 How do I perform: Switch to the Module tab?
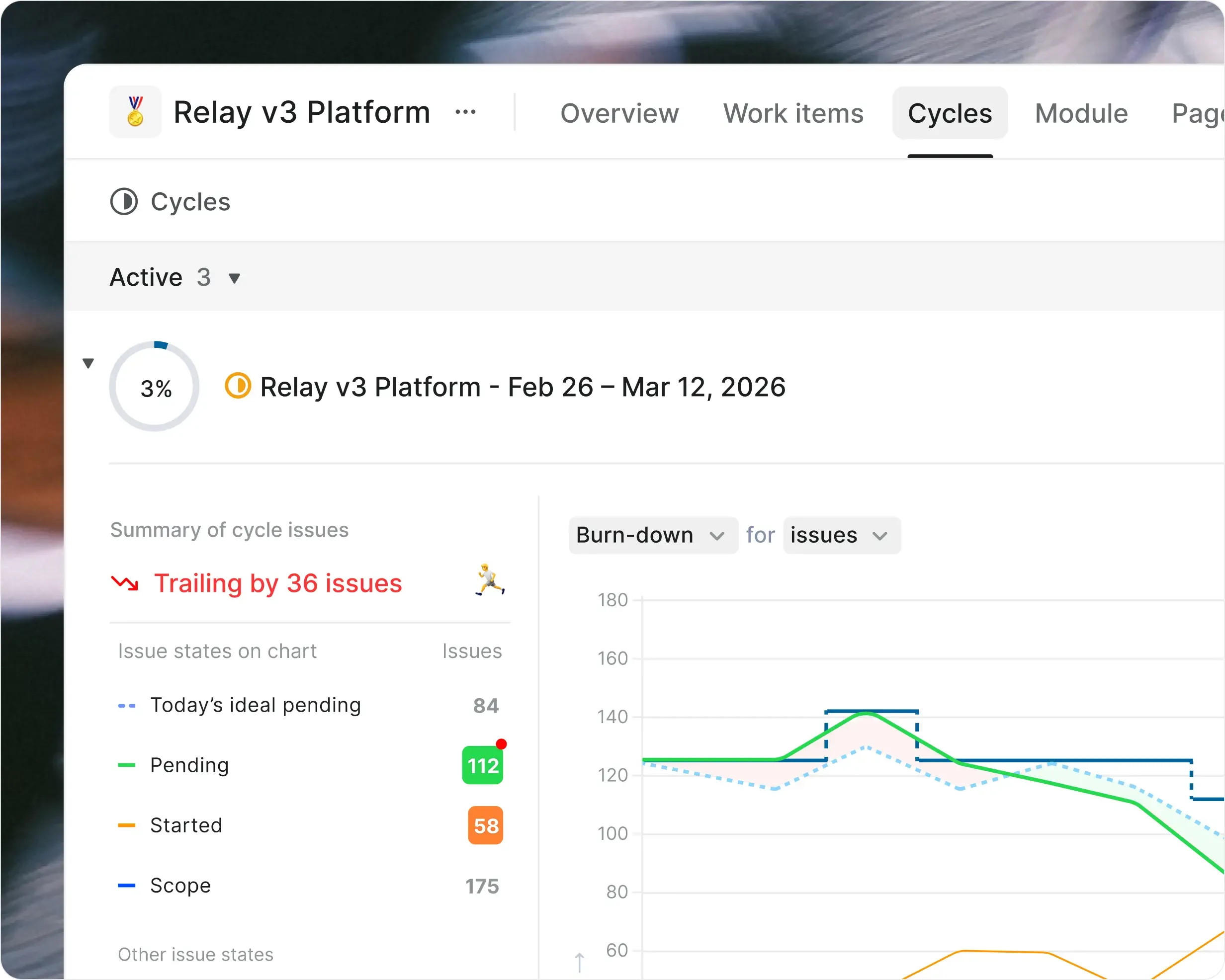click(x=1081, y=113)
